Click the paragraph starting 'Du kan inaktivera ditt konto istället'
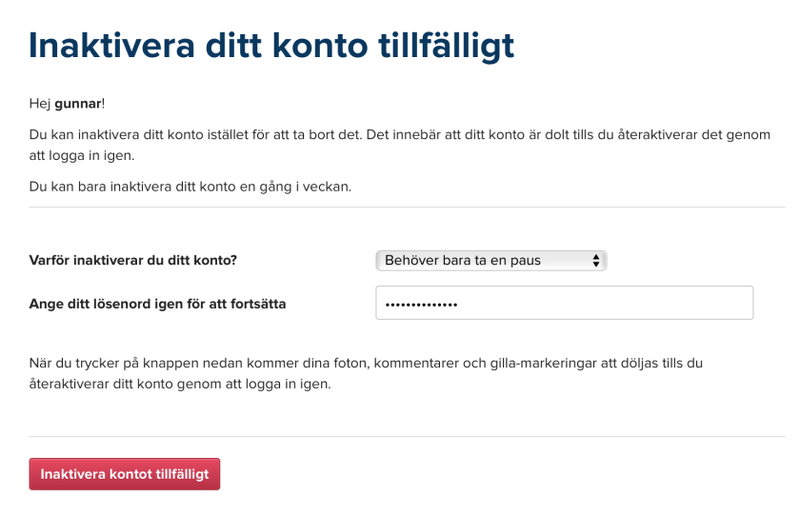This screenshot has height=515, width=800. 399,134
